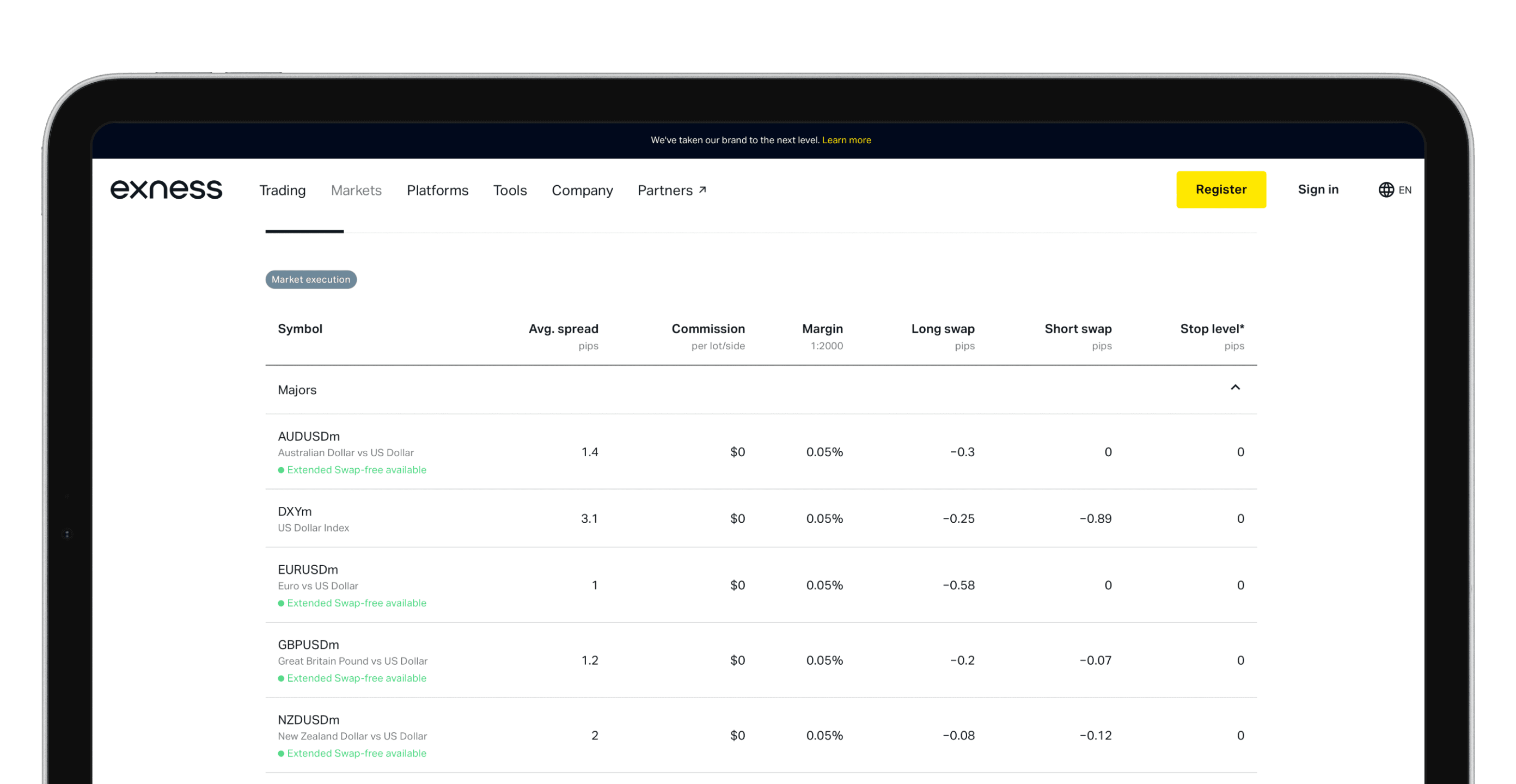
Task: Click the globe language icon
Action: 1385,189
